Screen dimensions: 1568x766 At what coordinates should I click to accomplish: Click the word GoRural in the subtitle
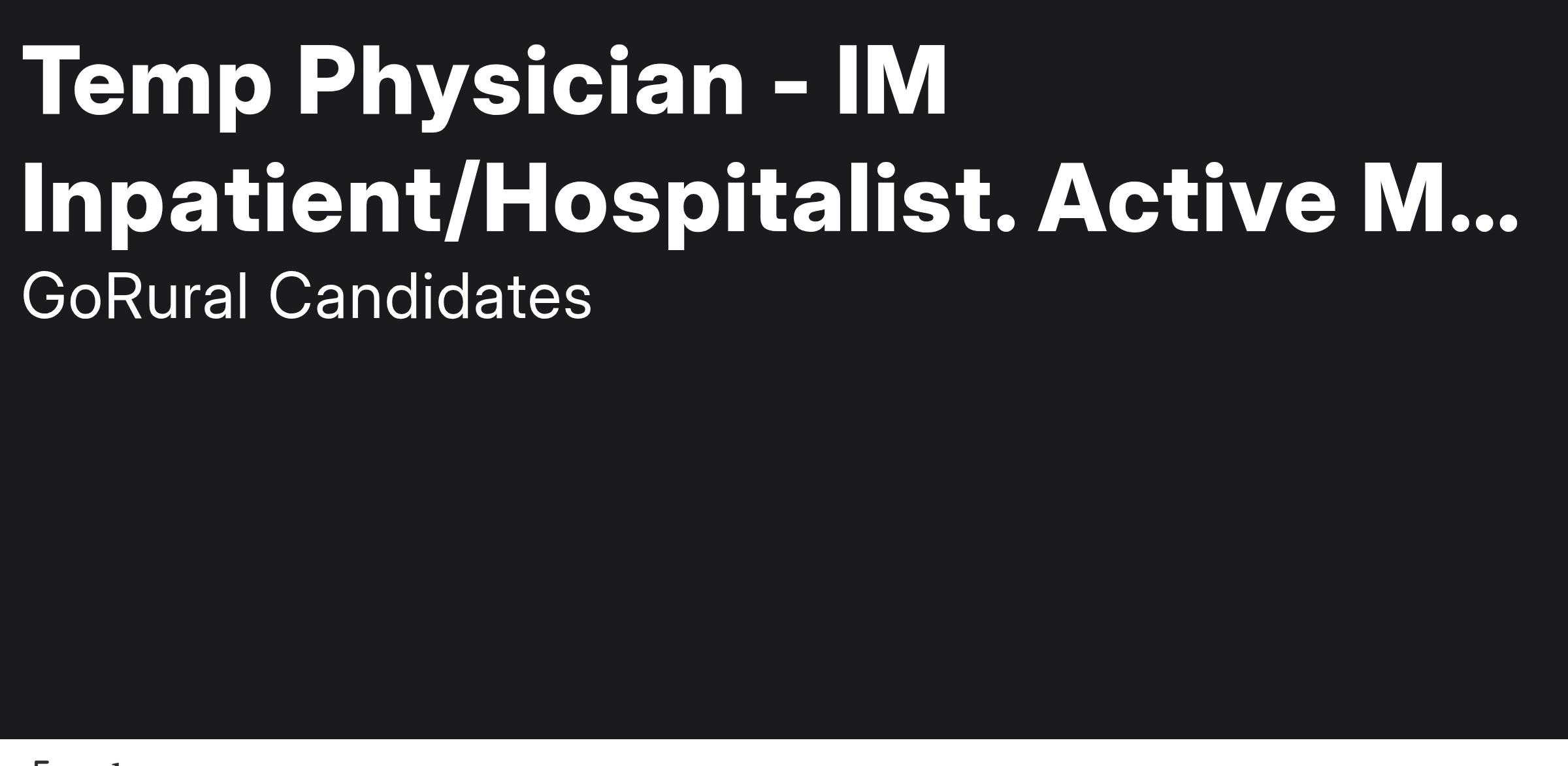[x=135, y=297]
